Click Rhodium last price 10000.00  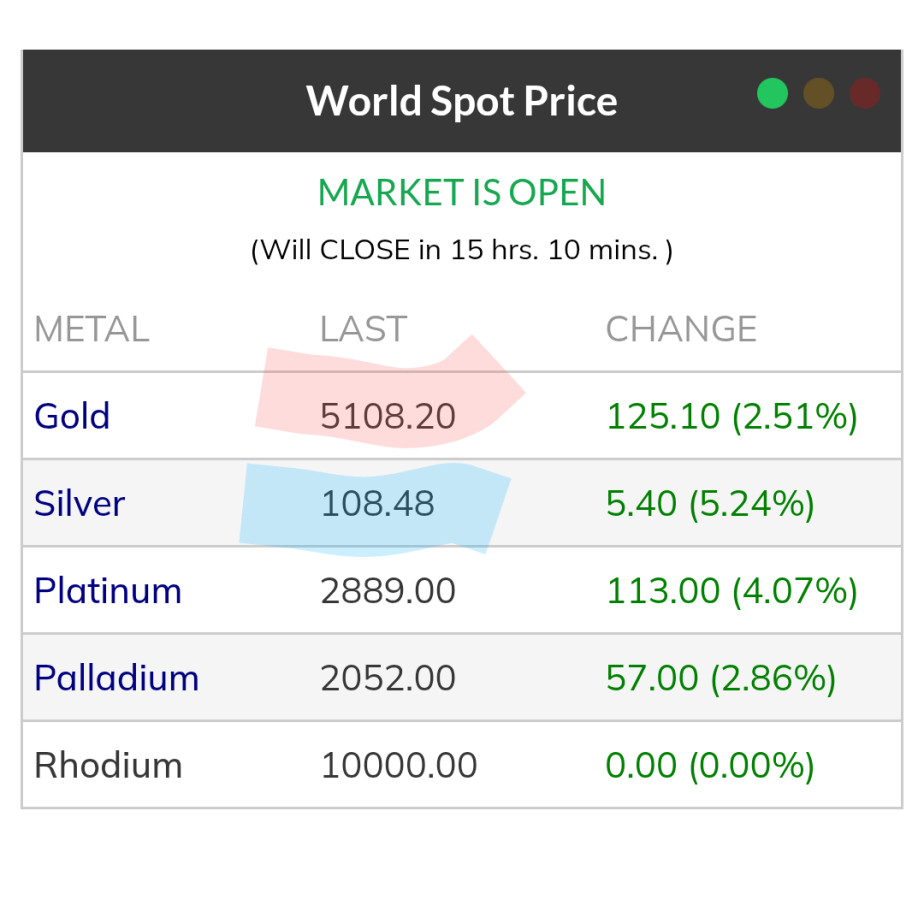tap(398, 765)
